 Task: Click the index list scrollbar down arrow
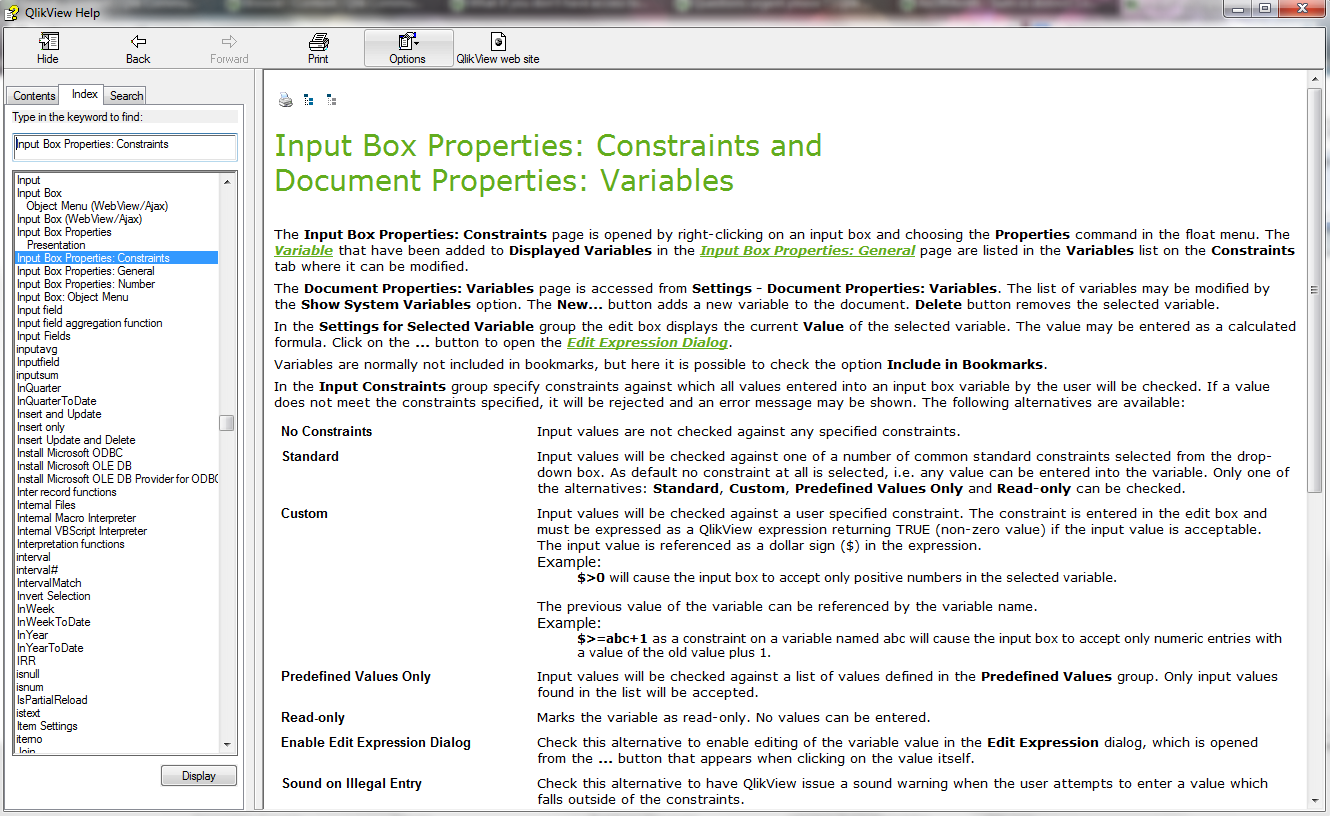click(227, 744)
